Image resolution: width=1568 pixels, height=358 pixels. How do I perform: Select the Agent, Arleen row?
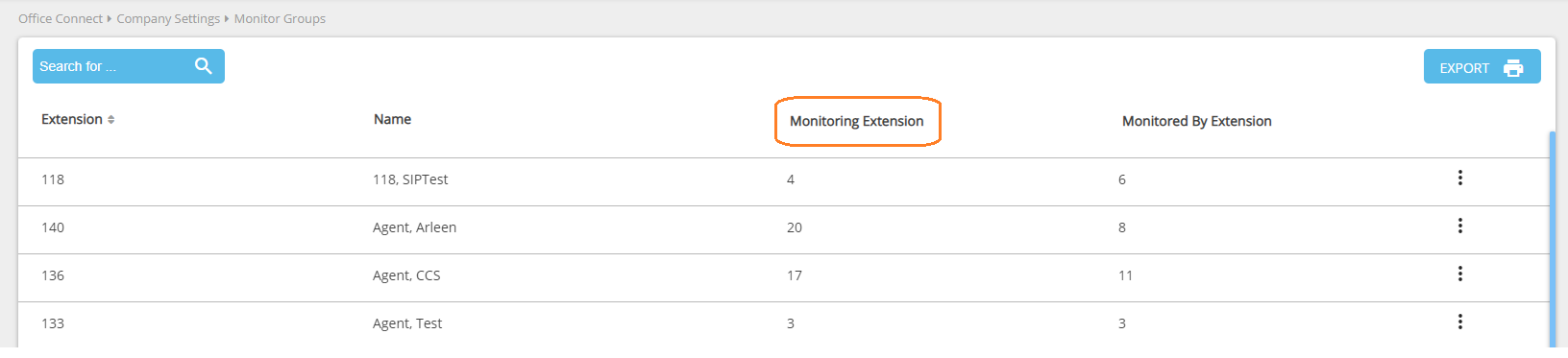[784, 229]
